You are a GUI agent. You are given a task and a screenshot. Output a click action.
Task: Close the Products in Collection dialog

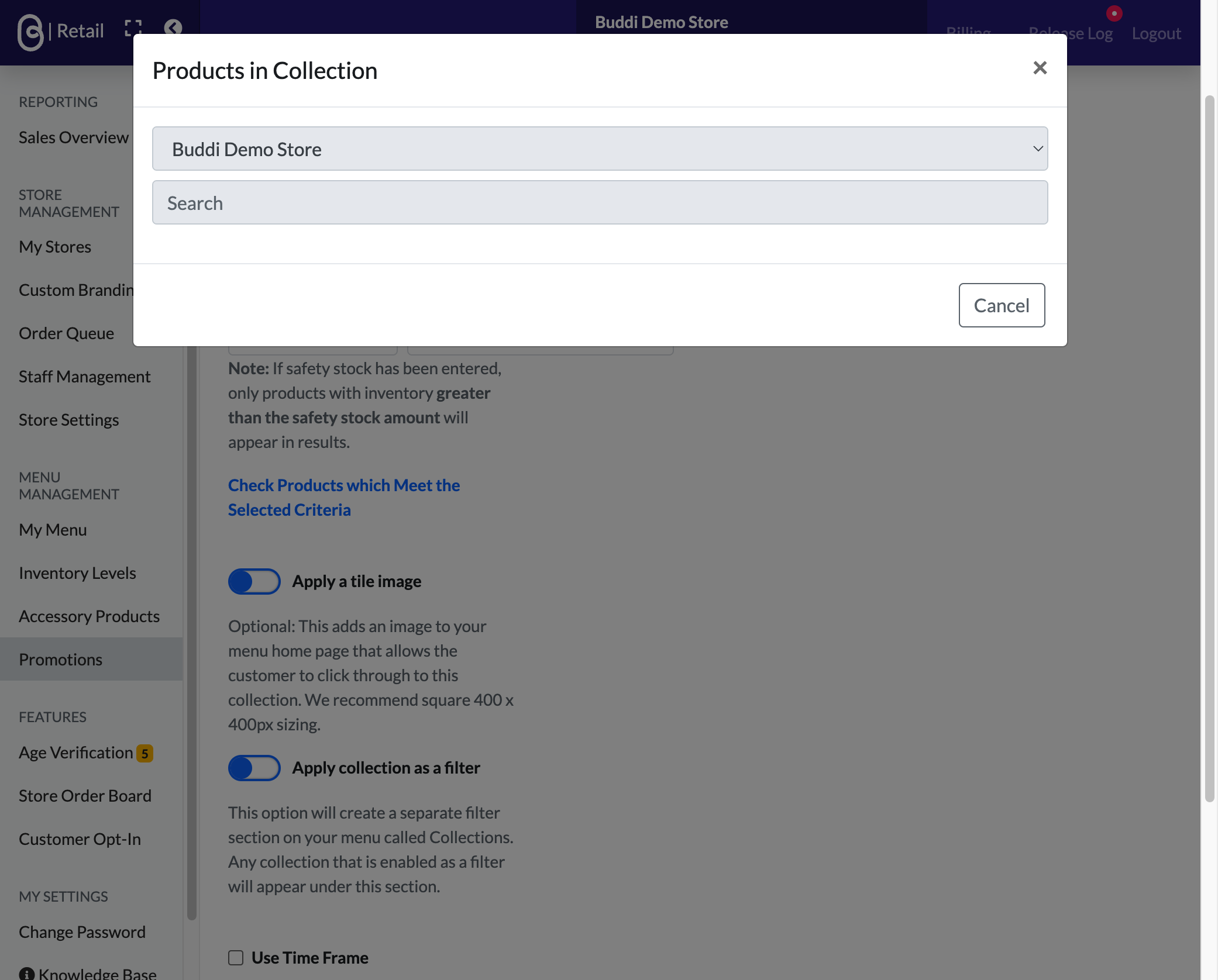[x=1040, y=68]
